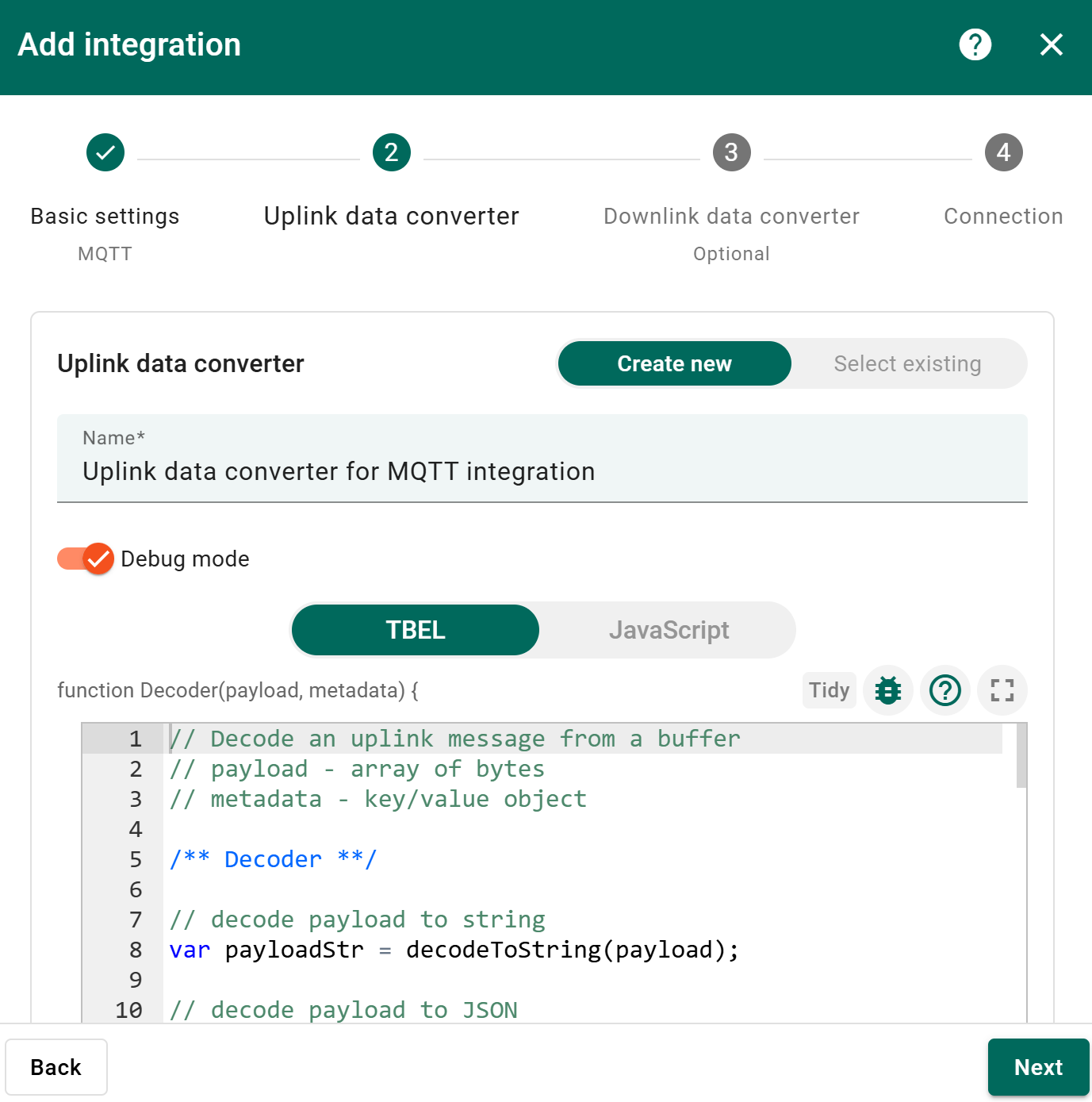Click the code editor vertical scrollbar
This screenshot has width=1092, height=1102.
coord(1021,755)
